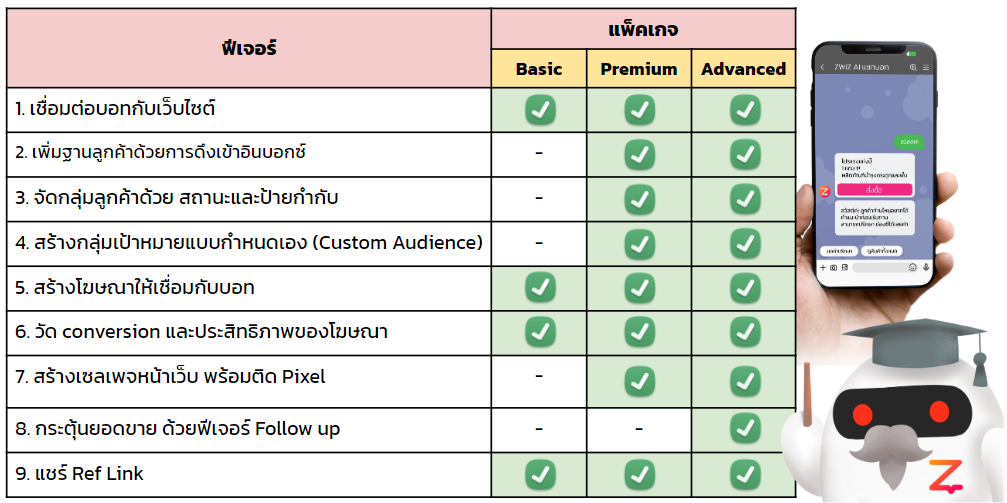This screenshot has height=503, width=1007.
Task: Select the Premium package column header
Action: pyautogui.click(x=639, y=69)
